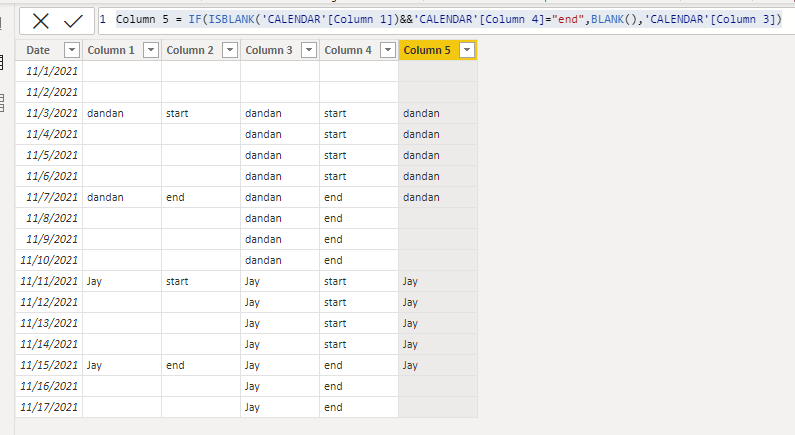Click the date cell 11/15/2021
The image size is (795, 435).
click(49, 365)
